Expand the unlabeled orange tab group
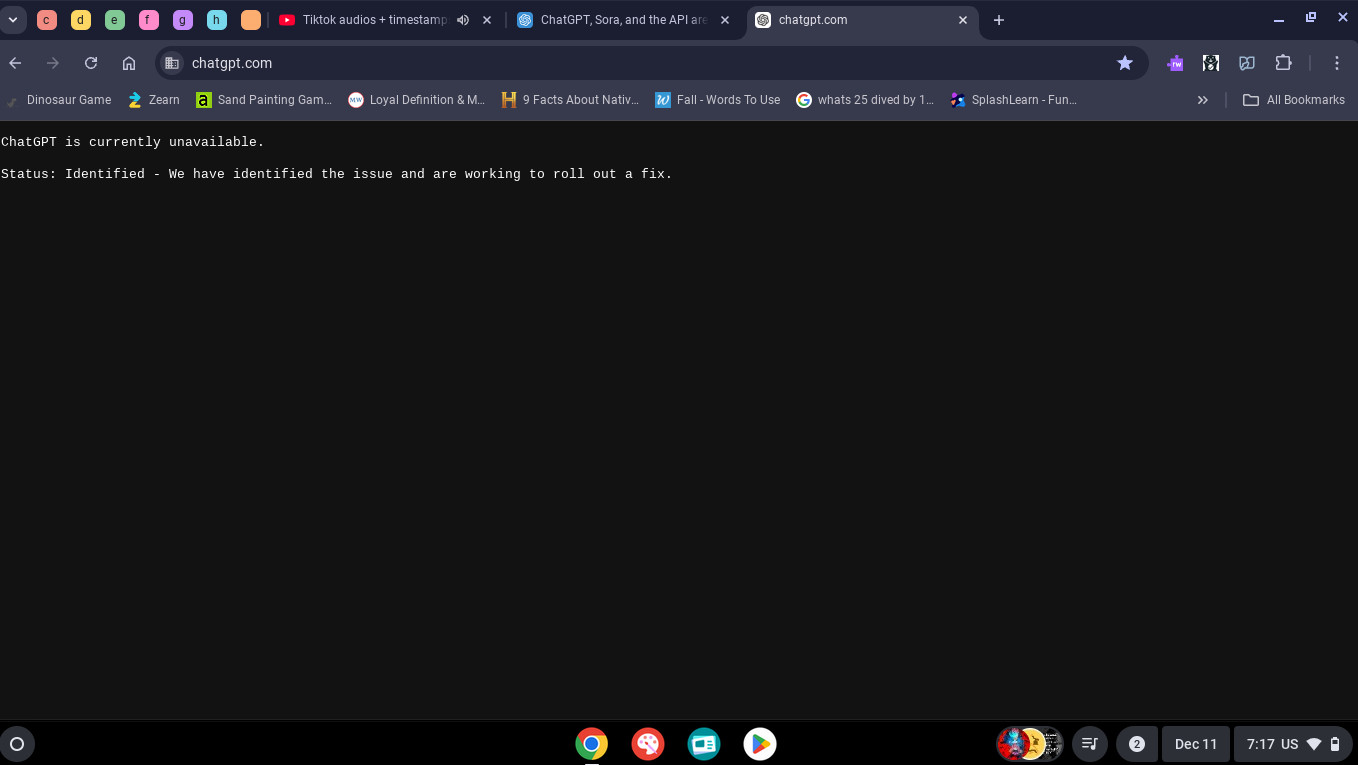Screen dimensions: 1358x765 pos(251,20)
